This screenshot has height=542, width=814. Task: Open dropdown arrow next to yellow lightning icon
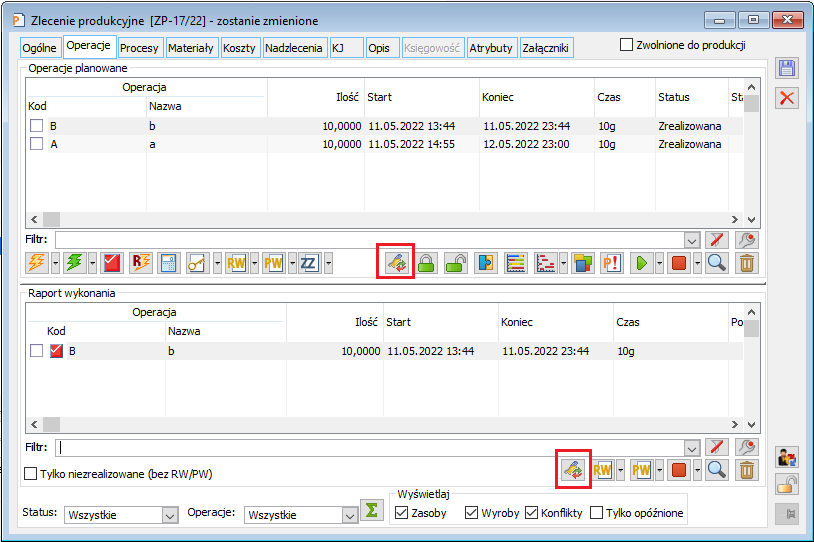coord(55,263)
